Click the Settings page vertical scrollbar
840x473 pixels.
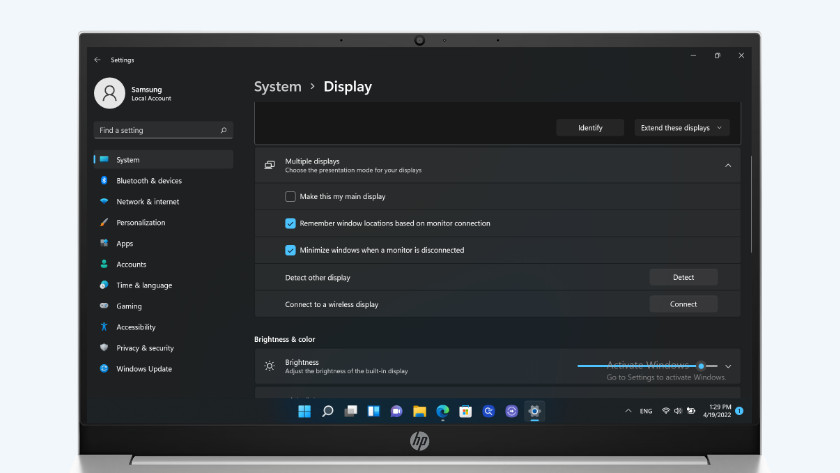tap(751, 204)
